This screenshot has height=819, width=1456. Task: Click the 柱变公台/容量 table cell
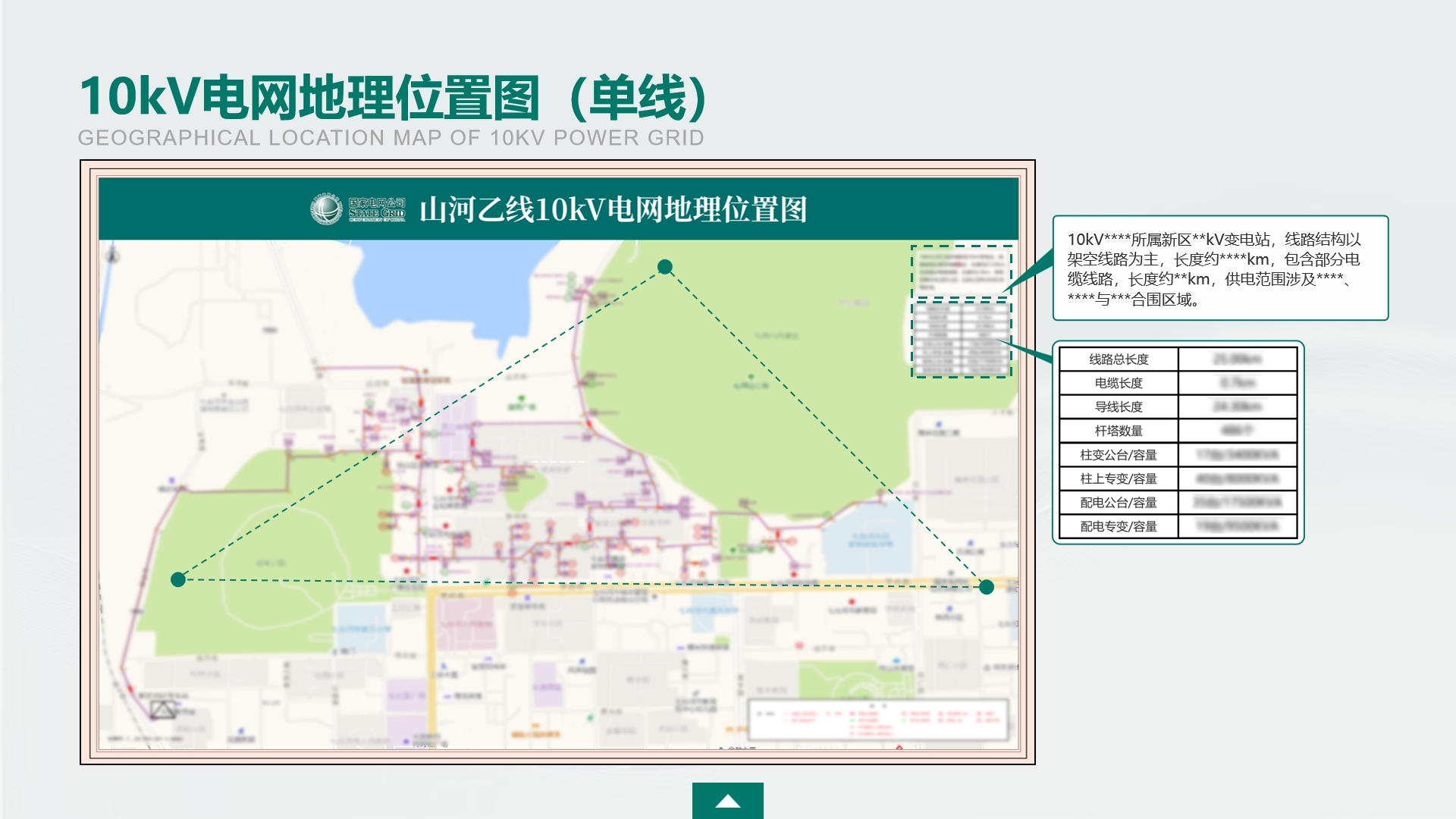[x=1119, y=455]
